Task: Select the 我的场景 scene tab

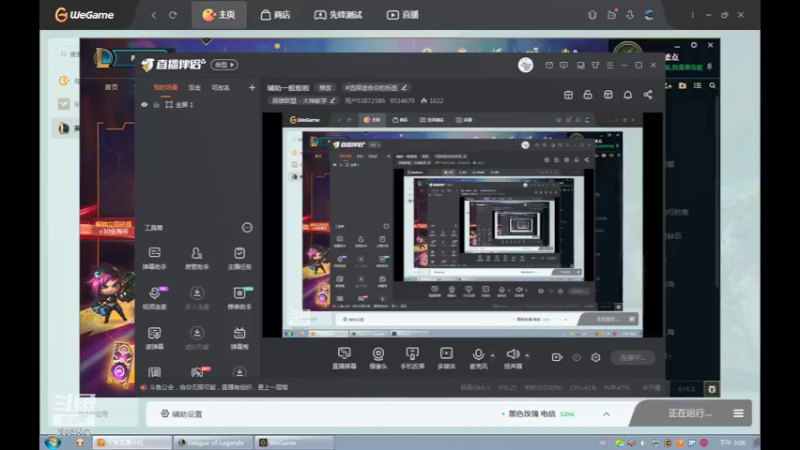Action: click(166, 88)
